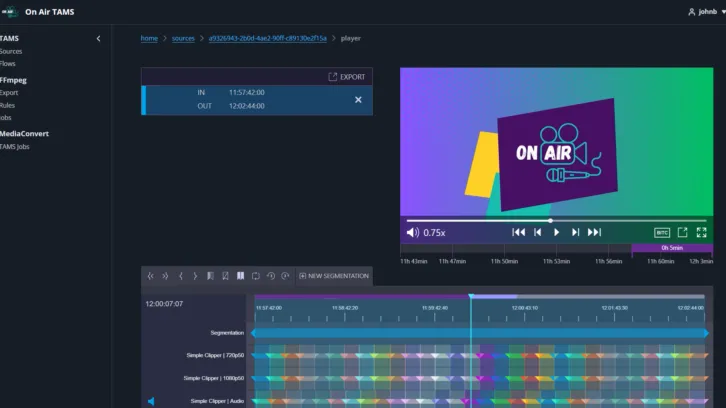
Task: Change the 0.75x playback speed
Action: 434,232
